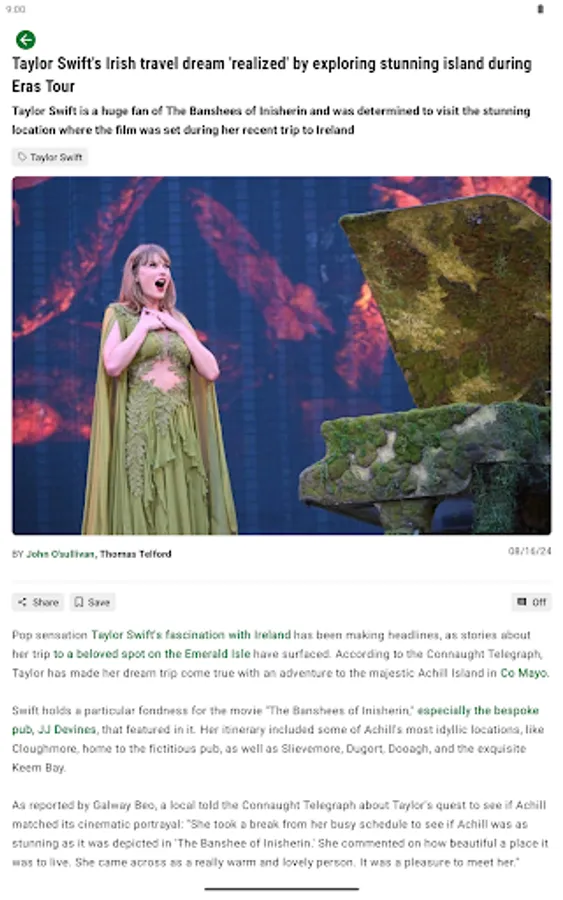Tap the green back arrow icon
The height and width of the screenshot is (900, 563).
[26, 40]
